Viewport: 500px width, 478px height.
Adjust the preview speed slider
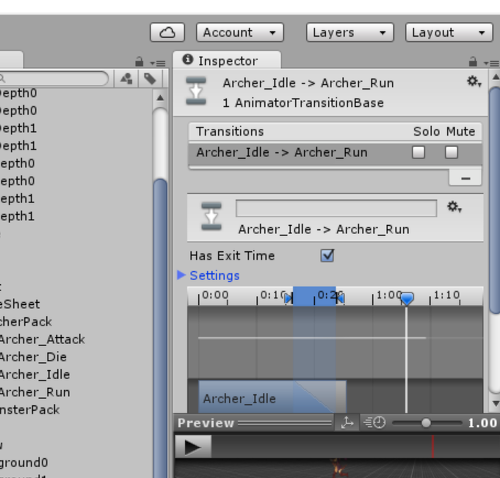[x=426, y=423]
